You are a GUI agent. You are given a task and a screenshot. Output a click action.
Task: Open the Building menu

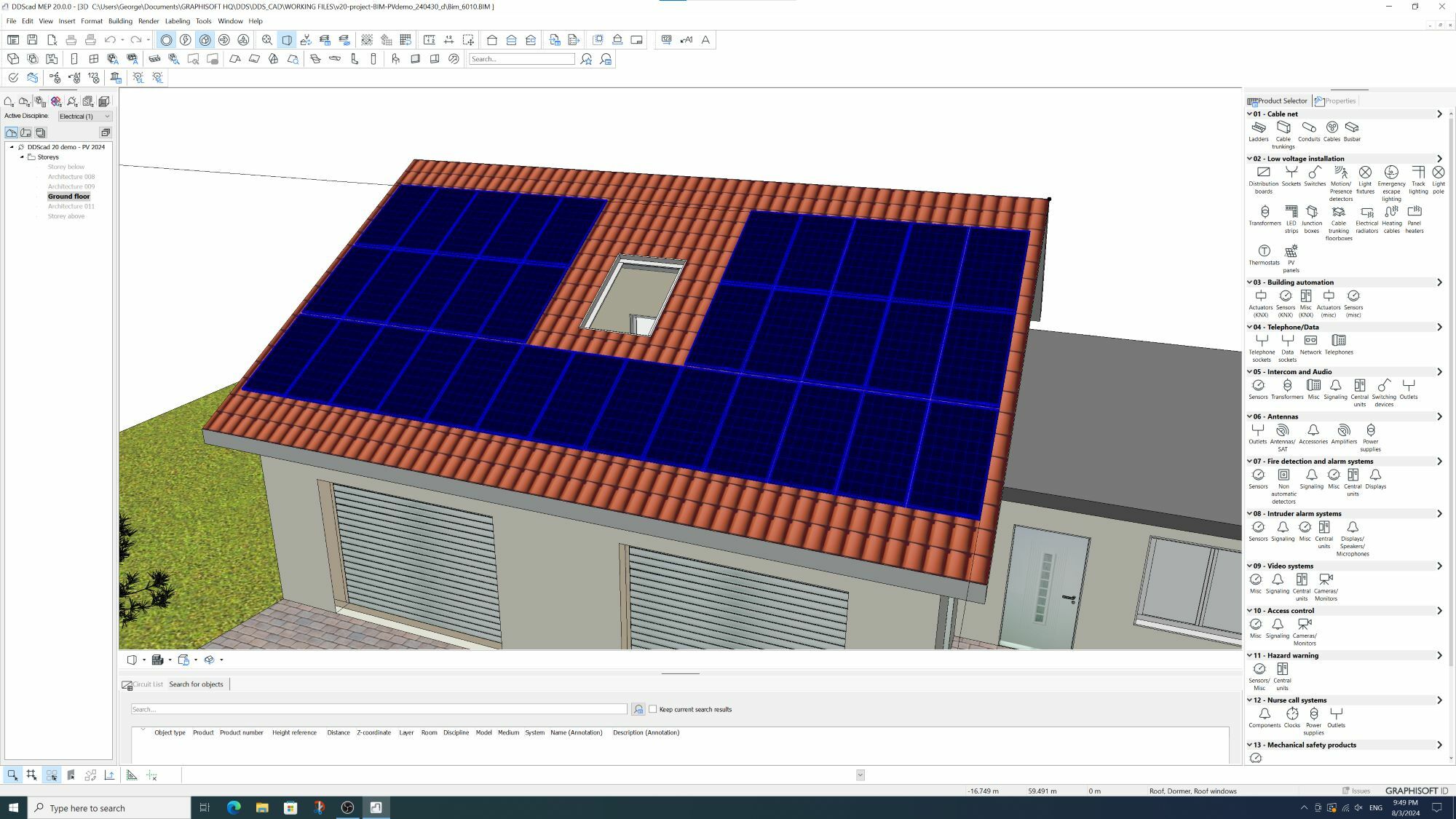coord(120,21)
